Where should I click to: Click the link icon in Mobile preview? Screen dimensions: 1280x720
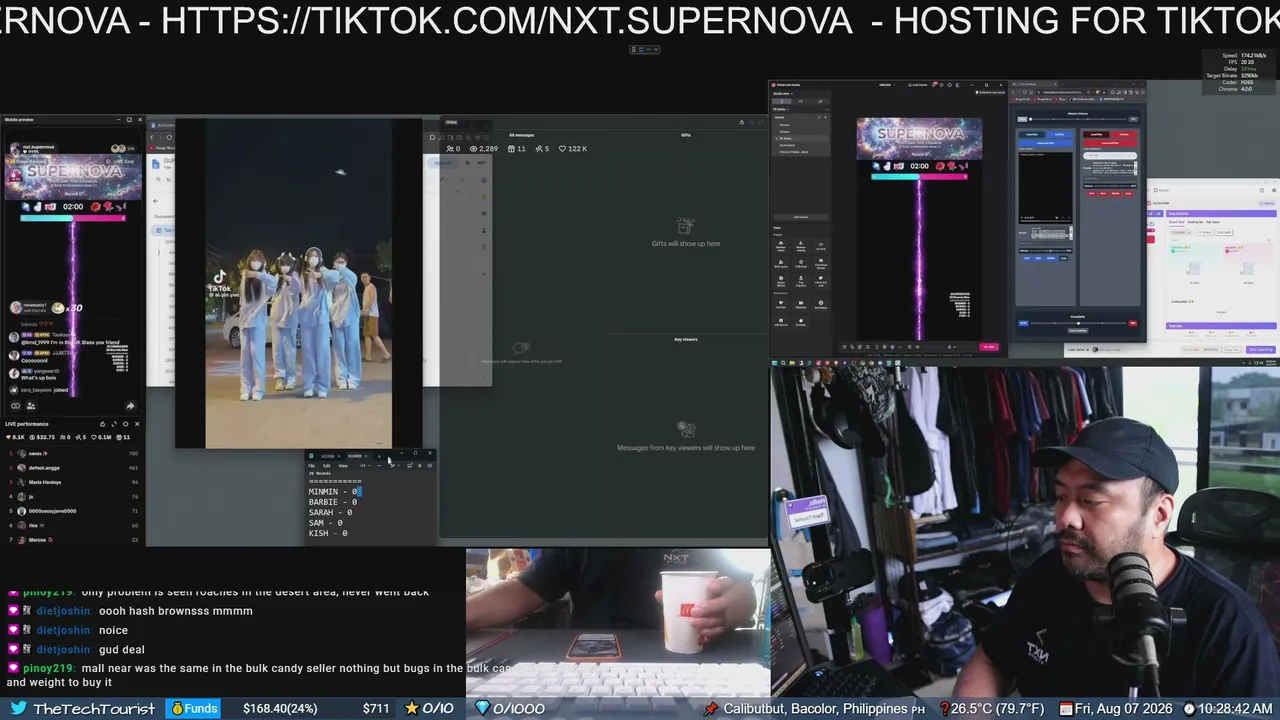15,406
